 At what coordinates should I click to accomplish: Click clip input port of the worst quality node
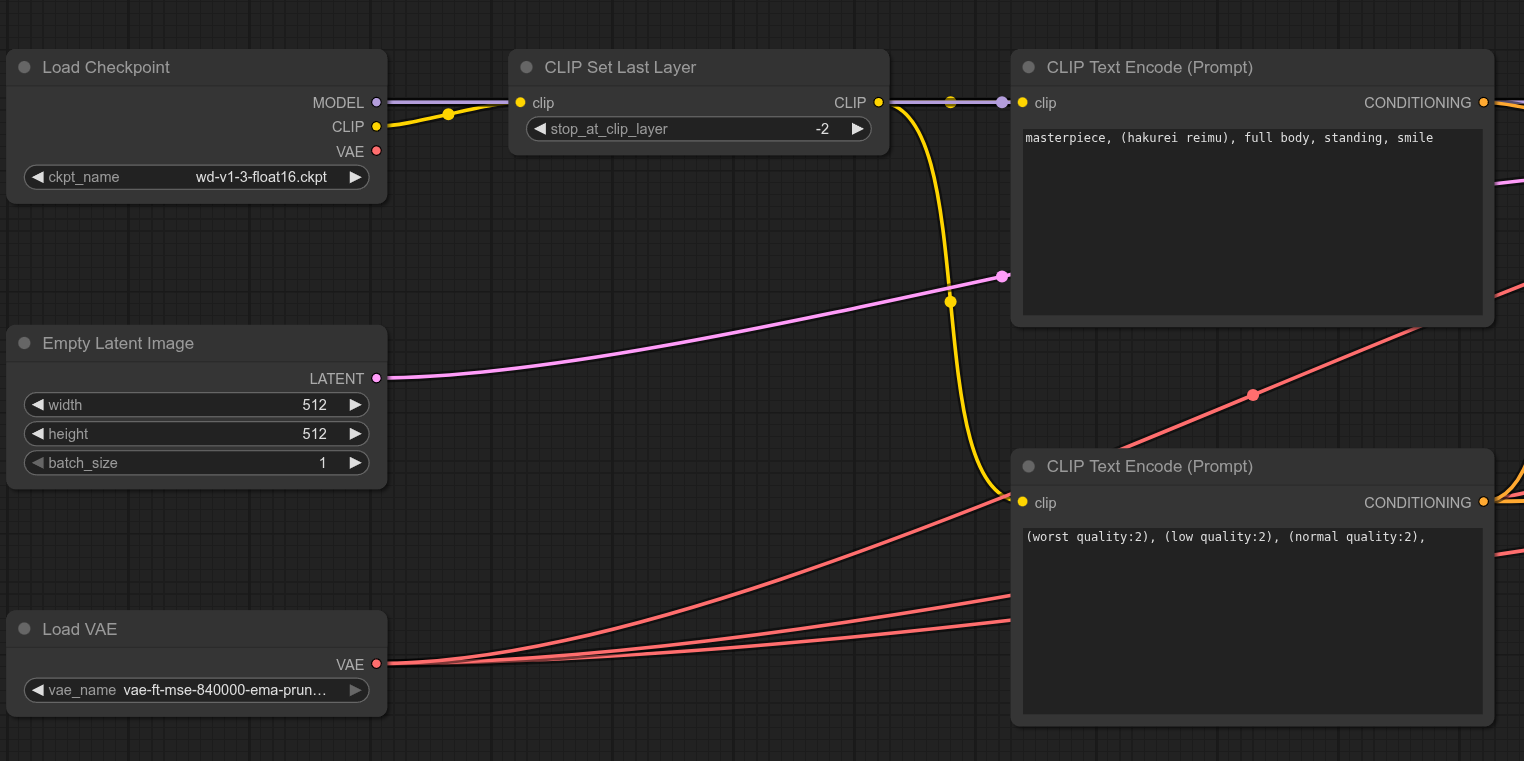(1022, 502)
